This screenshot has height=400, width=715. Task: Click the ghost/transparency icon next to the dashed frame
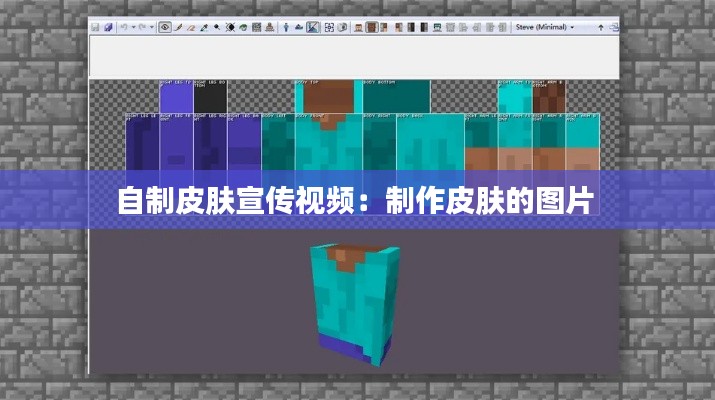[342, 27]
